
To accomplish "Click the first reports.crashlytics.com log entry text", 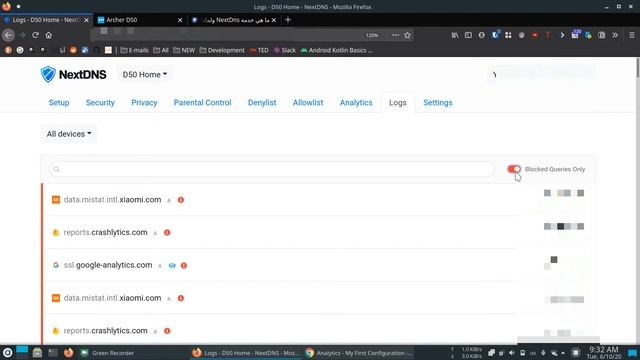I will [x=105, y=232].
